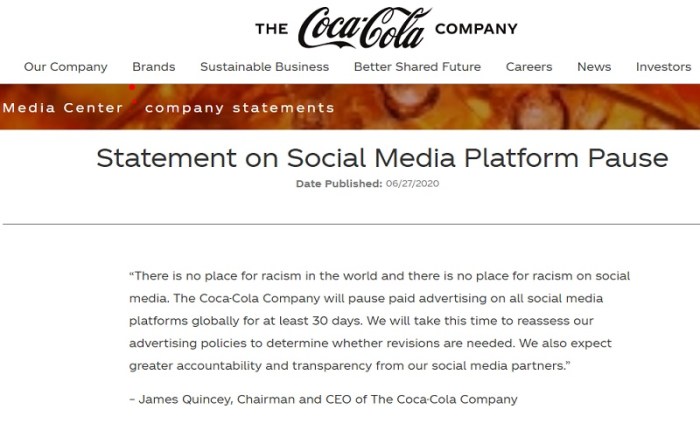The height and width of the screenshot is (423, 700).
Task: Open Better Shared Future page
Action: coord(417,67)
